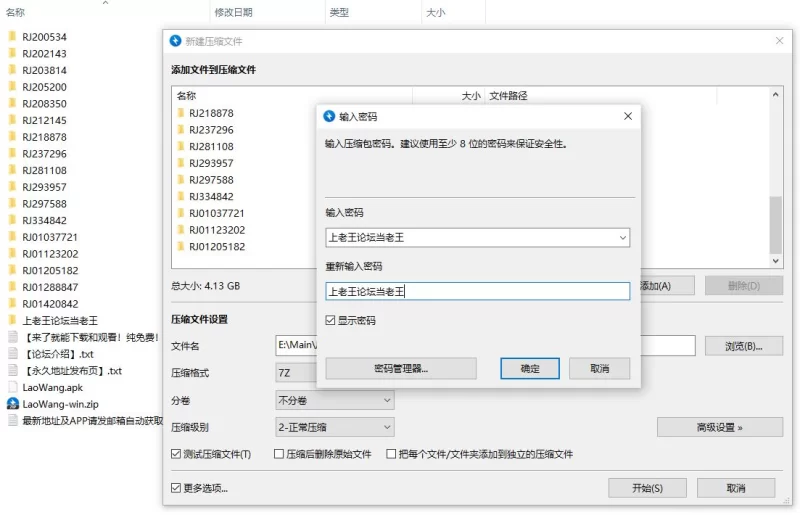Open 密码管理器... button
The height and width of the screenshot is (515, 800).
tap(401, 369)
